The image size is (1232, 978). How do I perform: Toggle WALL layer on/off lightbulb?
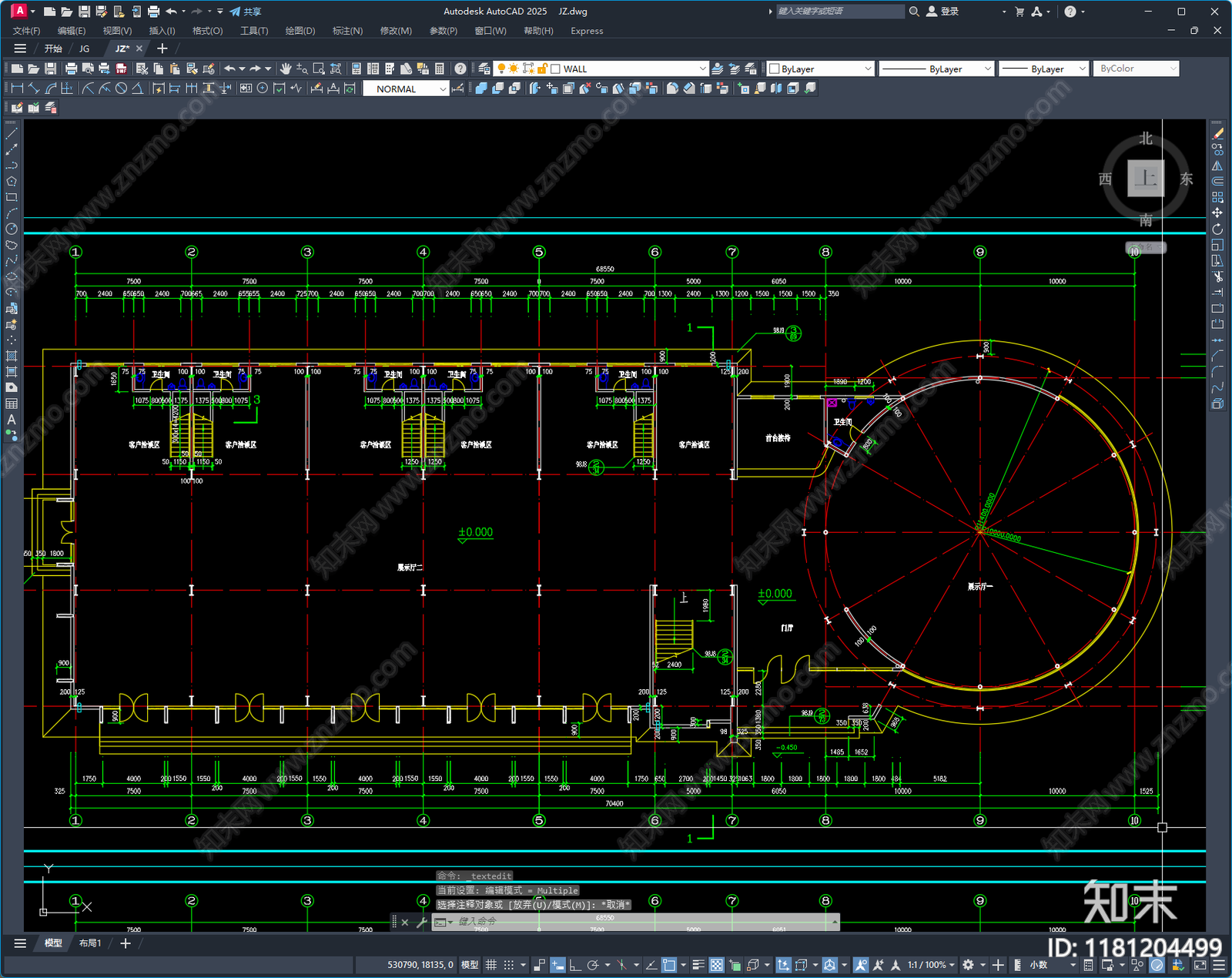tap(502, 69)
